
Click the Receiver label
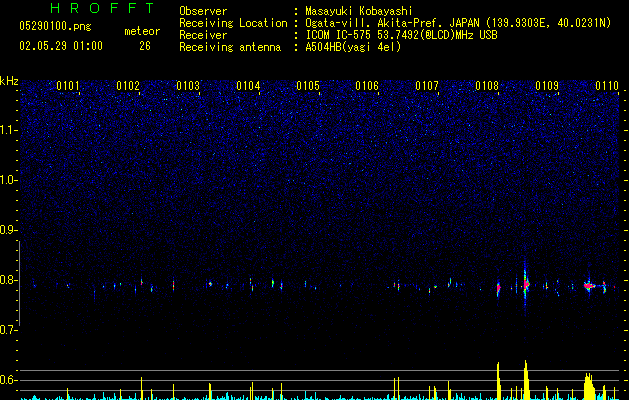click(203, 35)
